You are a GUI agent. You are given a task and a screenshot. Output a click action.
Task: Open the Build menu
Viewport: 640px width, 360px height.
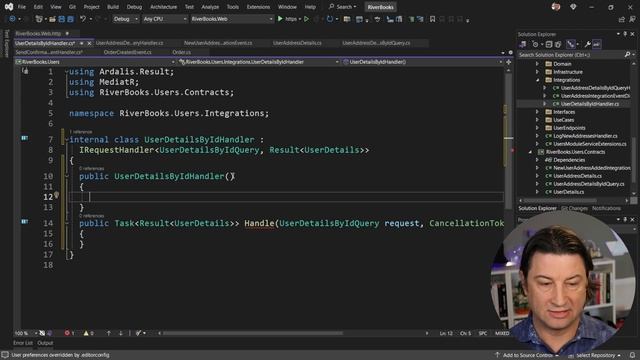pyautogui.click(x=113, y=7)
